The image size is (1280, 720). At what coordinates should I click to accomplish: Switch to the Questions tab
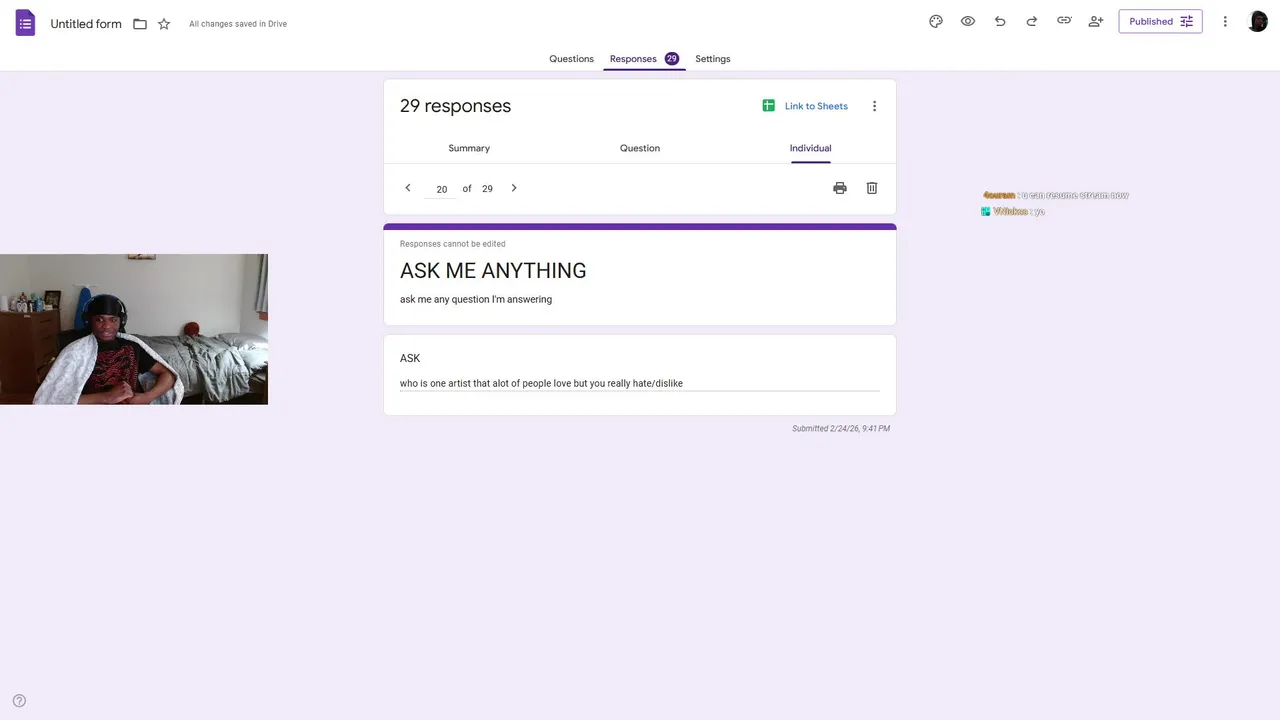pos(571,59)
